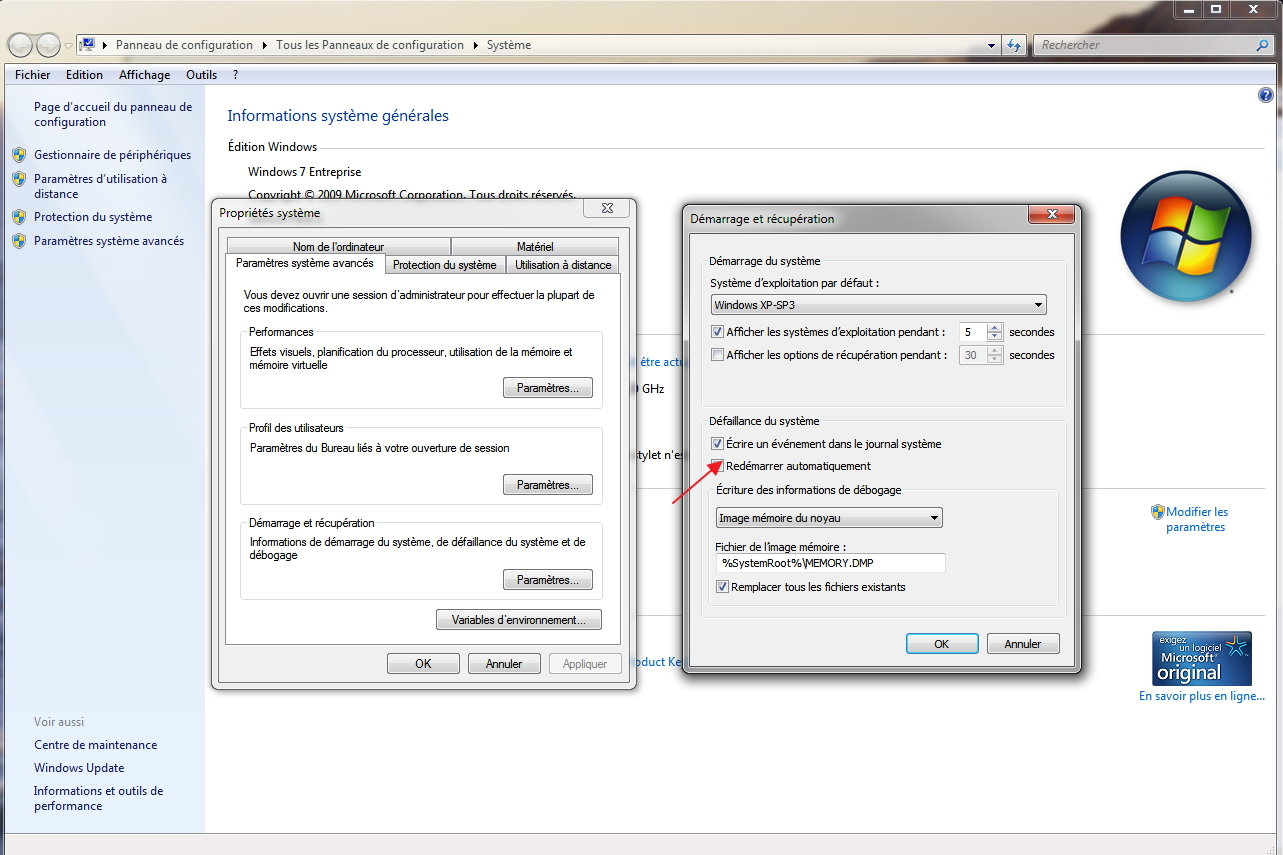
Task: Close the Démarrage et récupération dialog
Action: 1052,214
